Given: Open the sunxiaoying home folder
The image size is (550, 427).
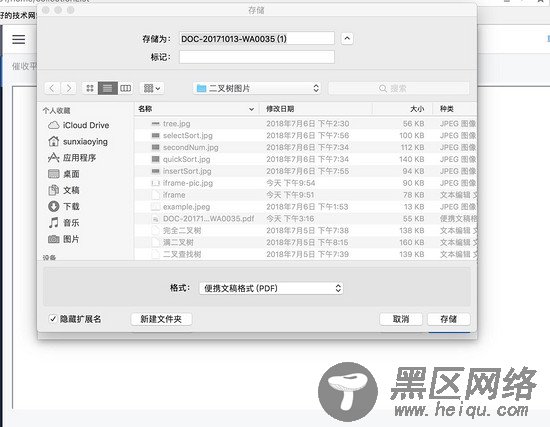Looking at the screenshot, I should (78, 141).
